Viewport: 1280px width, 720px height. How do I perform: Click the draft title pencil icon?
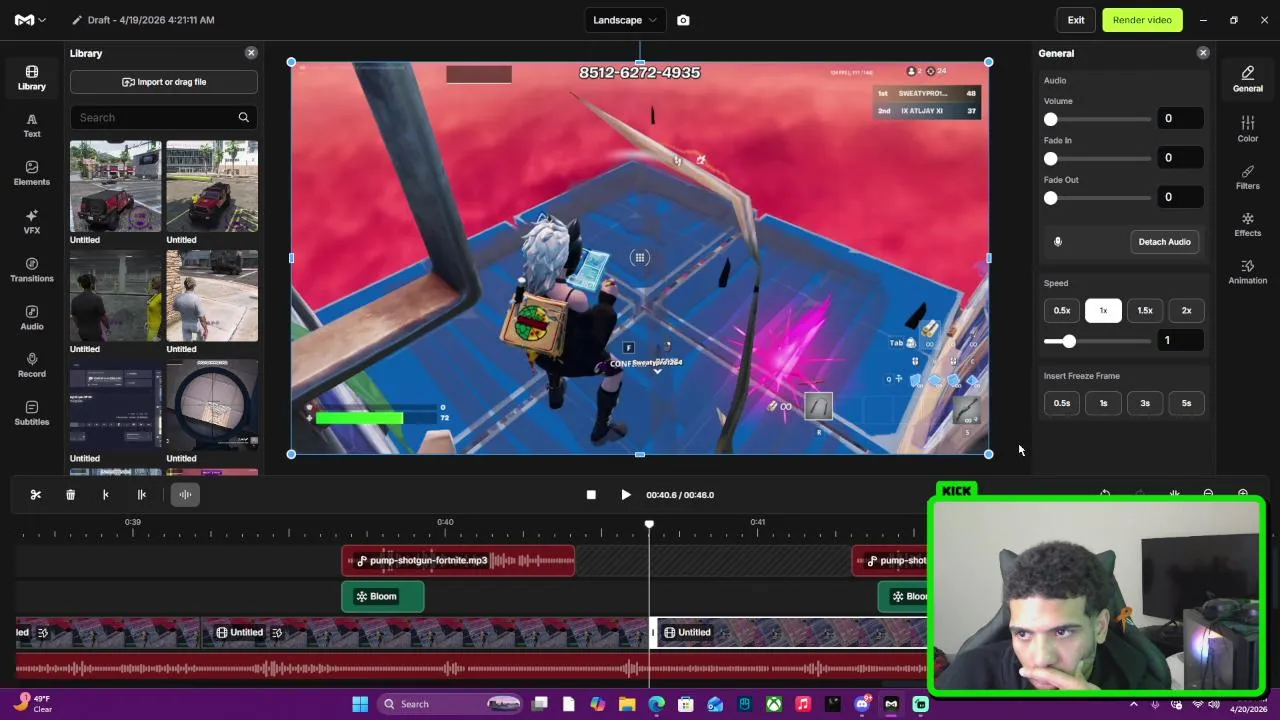click(x=77, y=20)
